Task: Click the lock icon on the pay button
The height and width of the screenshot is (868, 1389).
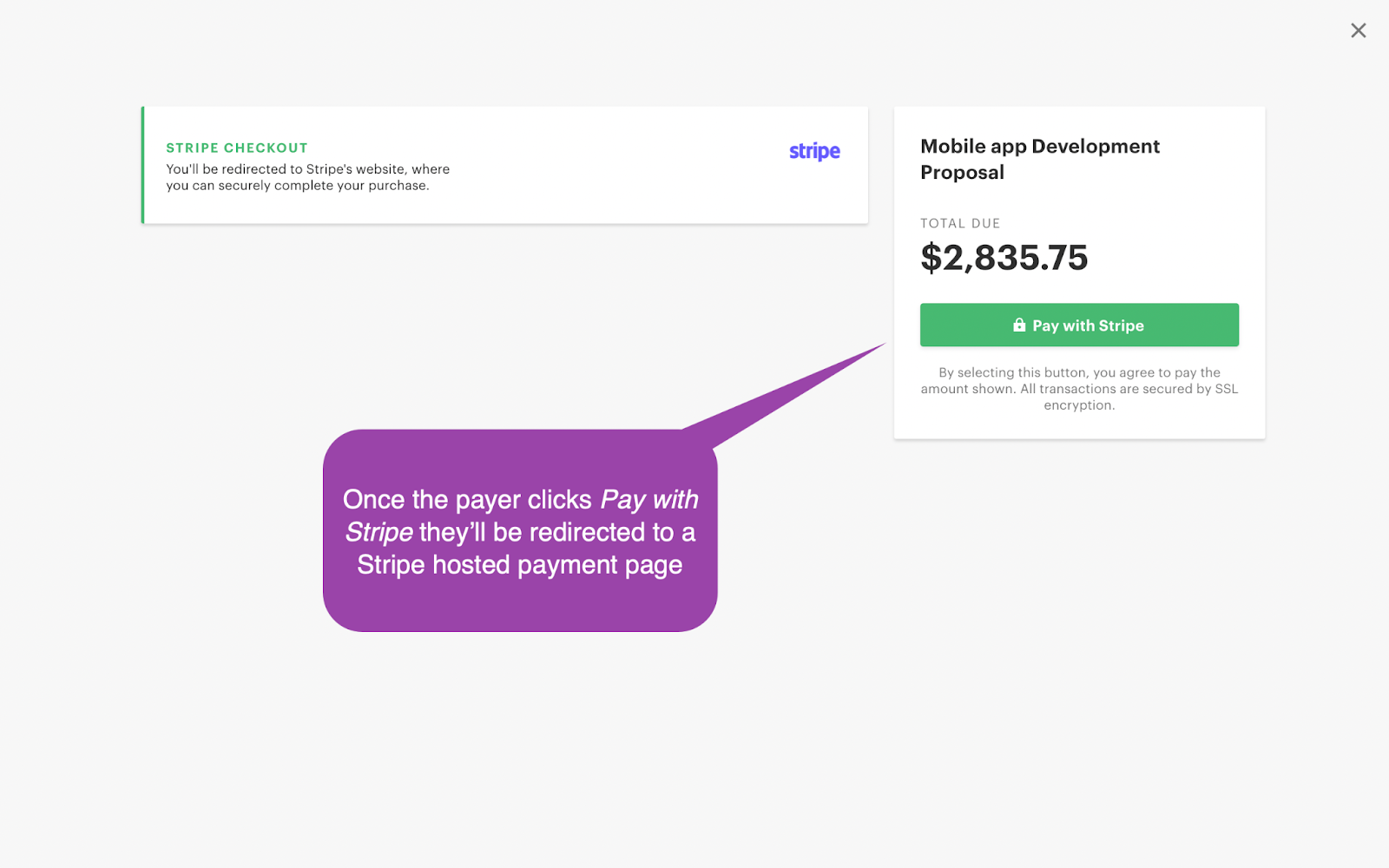Action: coord(1019,325)
